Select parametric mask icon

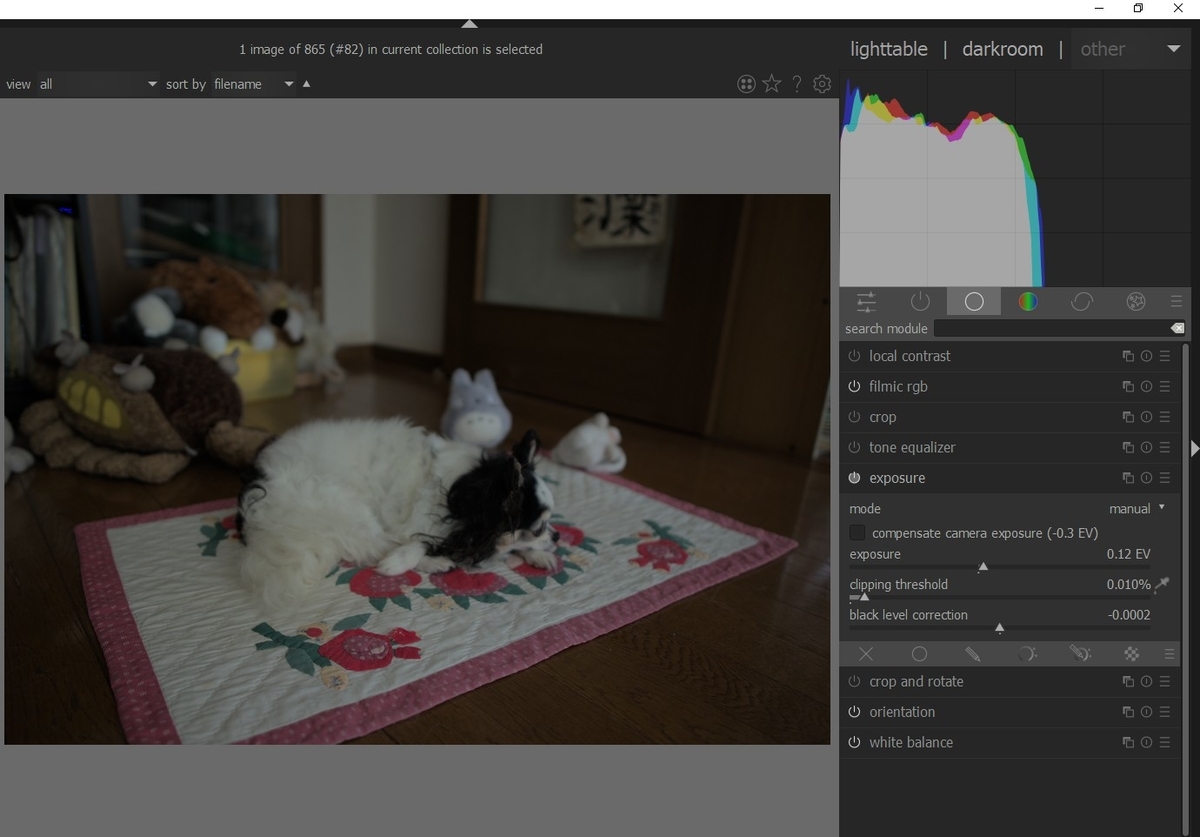coord(1026,654)
